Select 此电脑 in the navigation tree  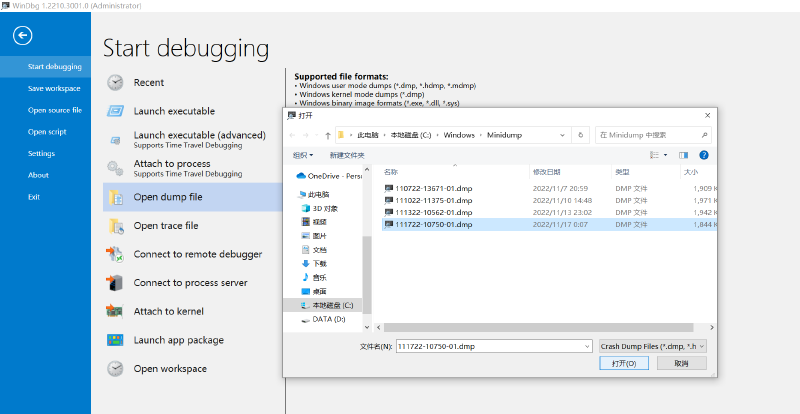(314, 194)
